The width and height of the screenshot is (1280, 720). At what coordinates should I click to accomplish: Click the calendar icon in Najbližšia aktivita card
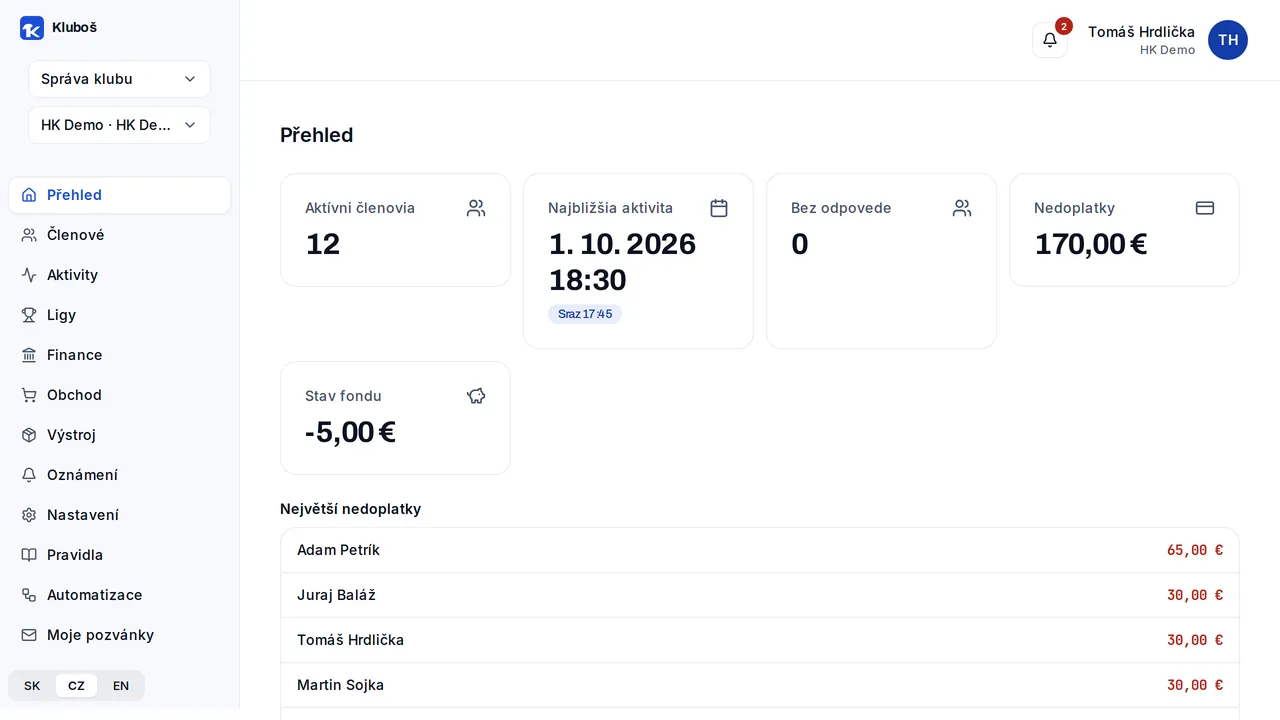click(x=719, y=208)
